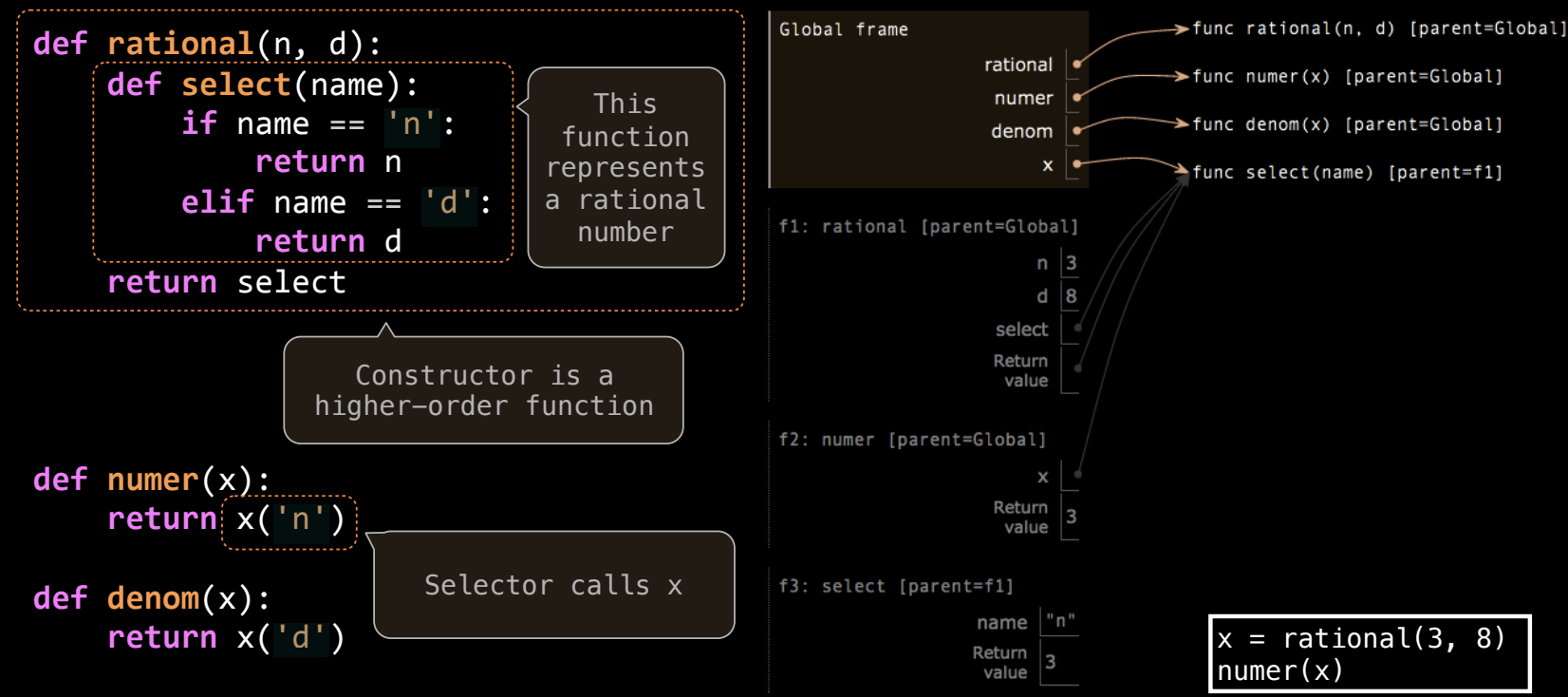Click the 'x' name in frame f2
Screen dimensions: 1568x697
point(1043,477)
